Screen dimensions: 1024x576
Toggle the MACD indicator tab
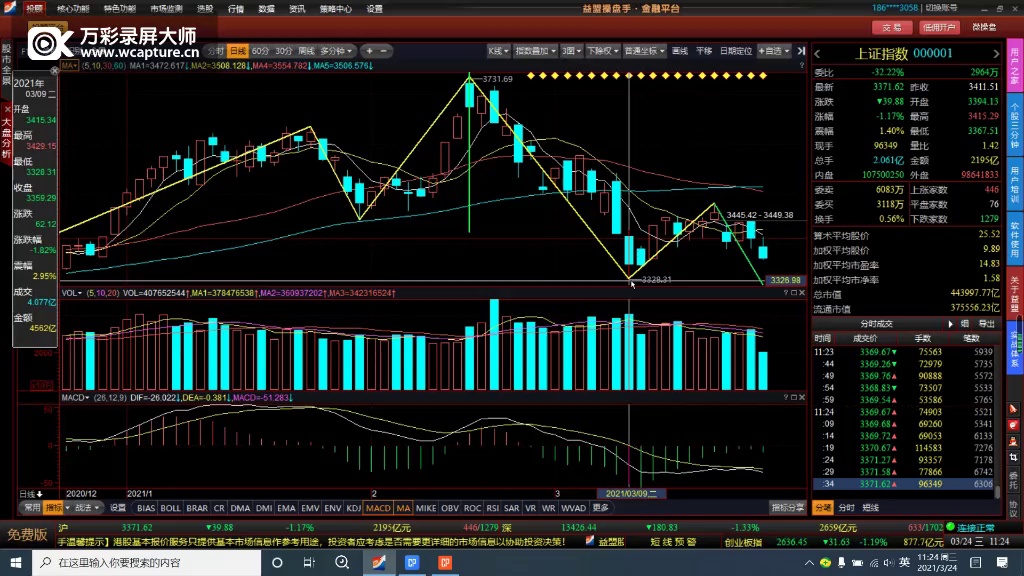(378, 508)
